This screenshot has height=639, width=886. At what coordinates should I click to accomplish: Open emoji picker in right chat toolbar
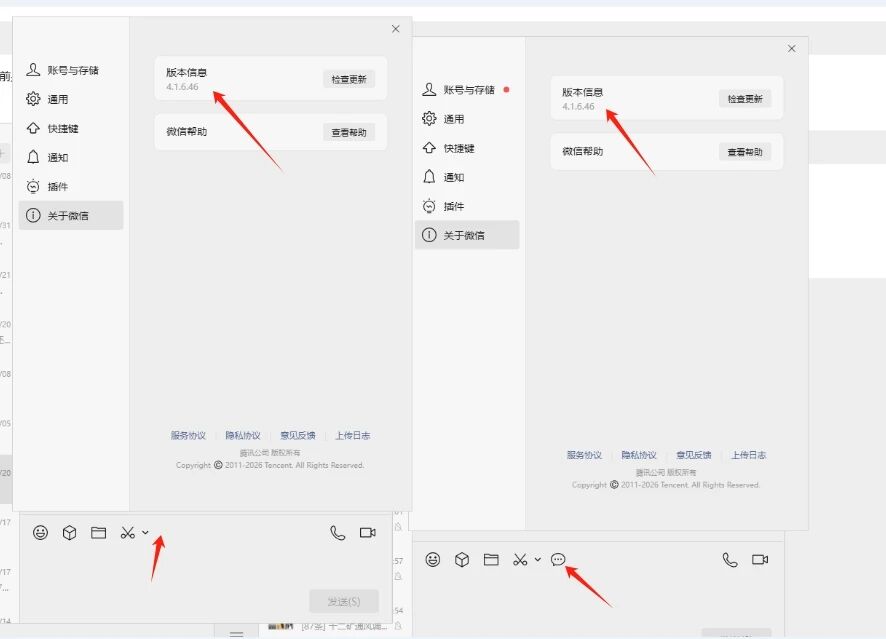[433, 559]
